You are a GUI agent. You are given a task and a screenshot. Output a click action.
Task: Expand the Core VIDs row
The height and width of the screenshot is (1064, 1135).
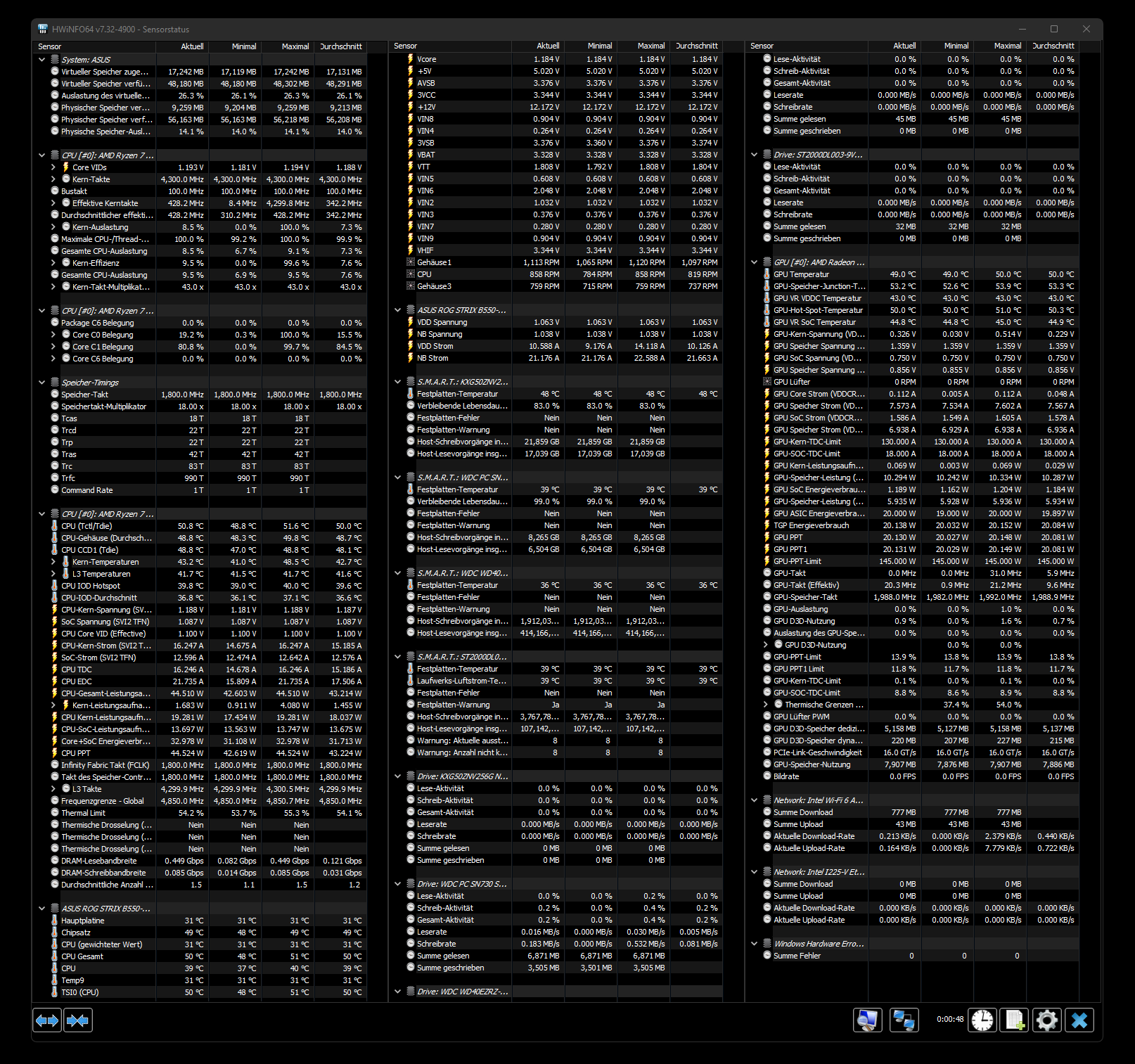(53, 167)
